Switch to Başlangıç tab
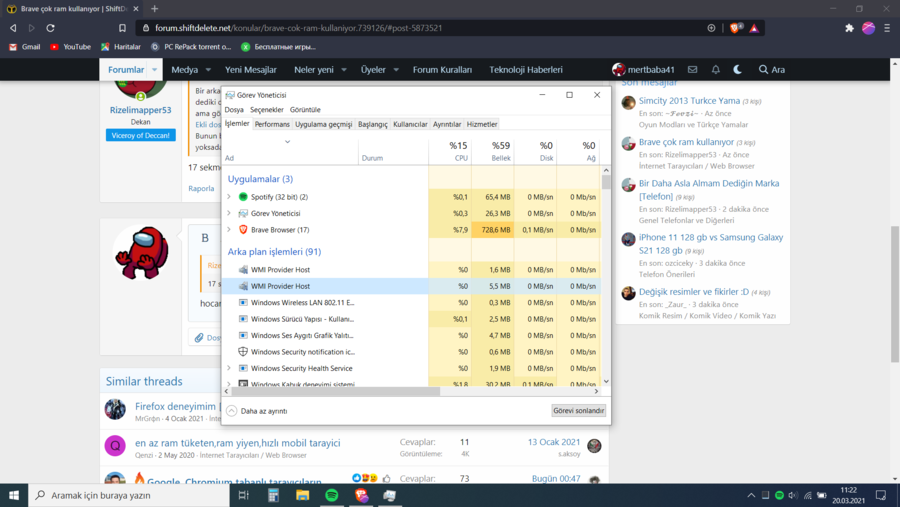 [373, 124]
